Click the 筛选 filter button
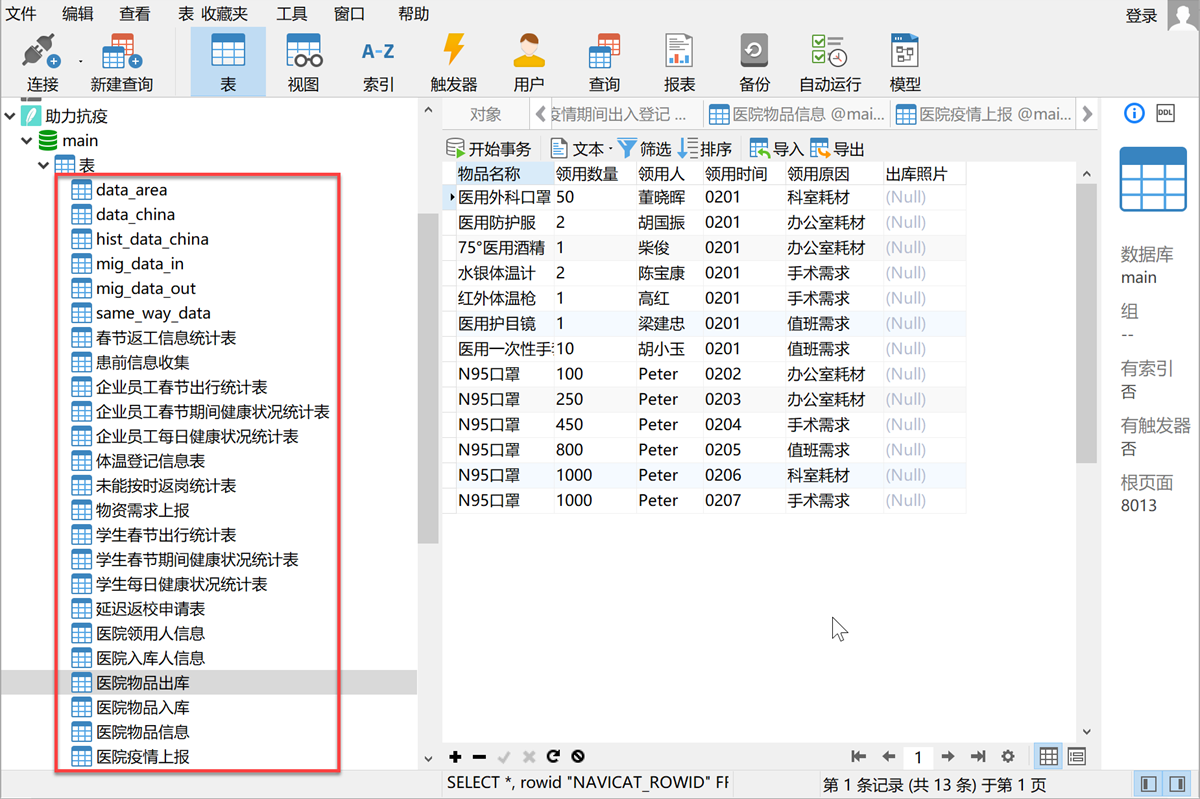This screenshot has height=799, width=1200. 644,149
